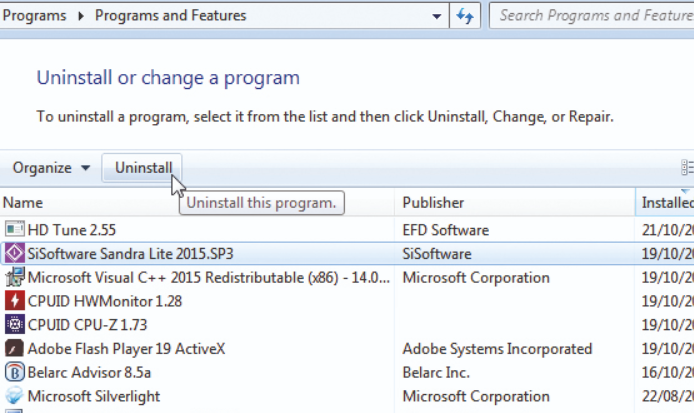This screenshot has height=413, width=694.
Task: Click the Microsoft Silverlight icon
Action: 15,396
